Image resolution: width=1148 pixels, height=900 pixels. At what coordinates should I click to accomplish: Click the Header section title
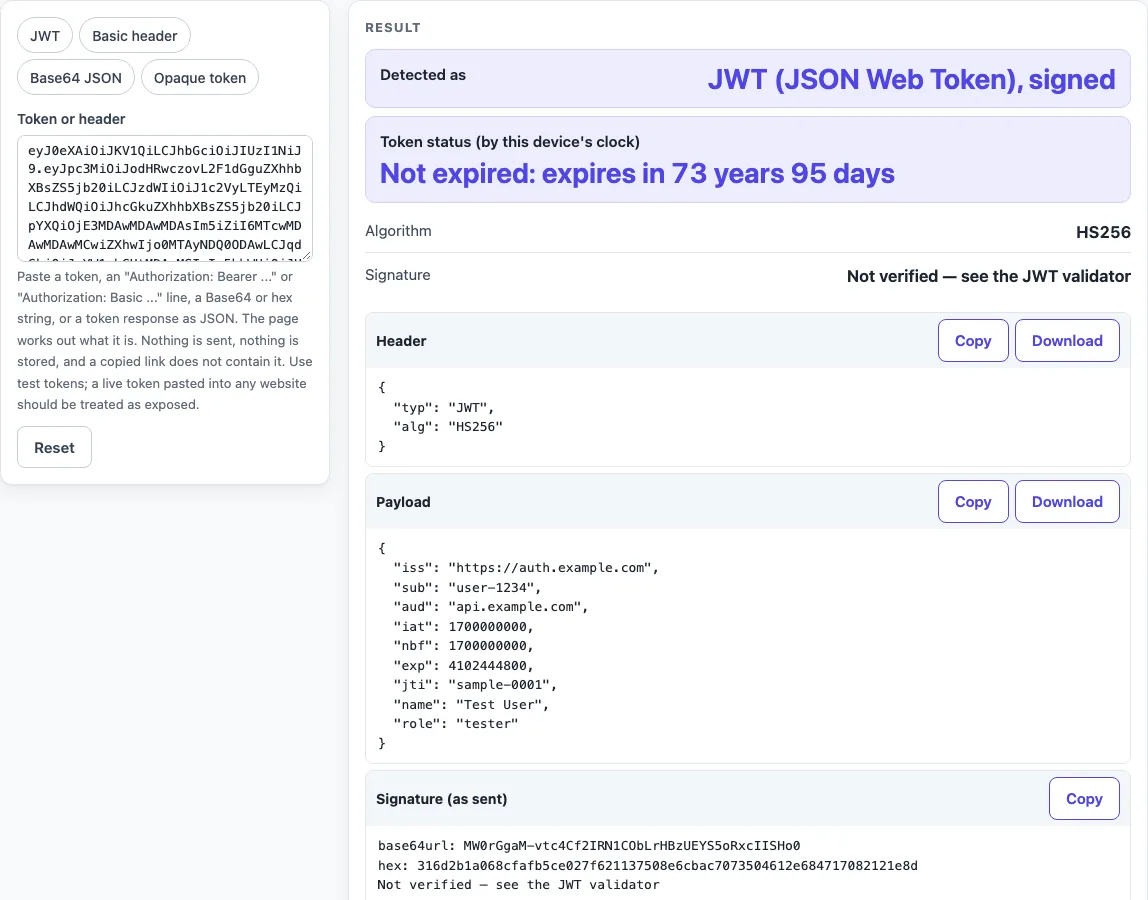[x=401, y=341]
